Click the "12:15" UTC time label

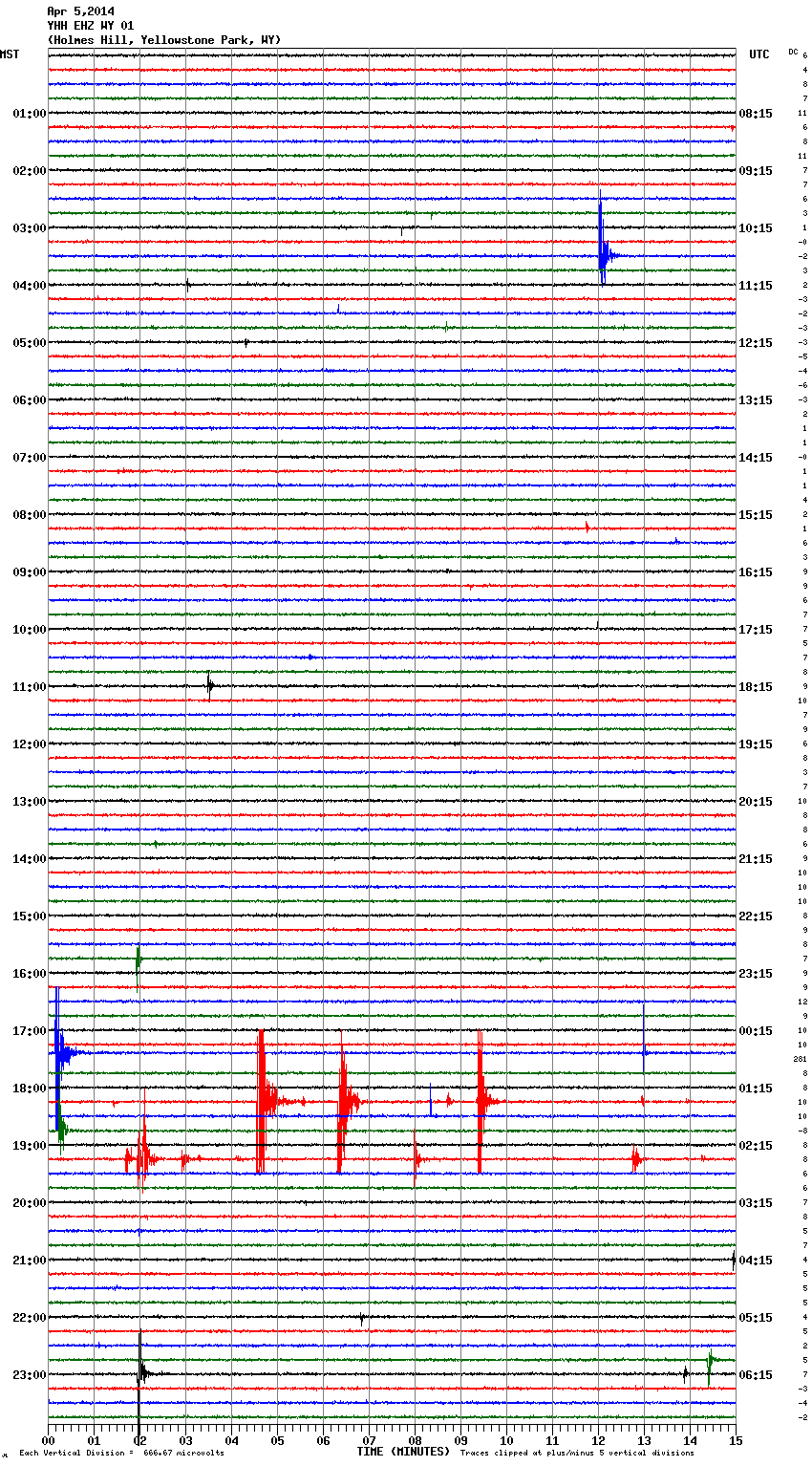756,343
